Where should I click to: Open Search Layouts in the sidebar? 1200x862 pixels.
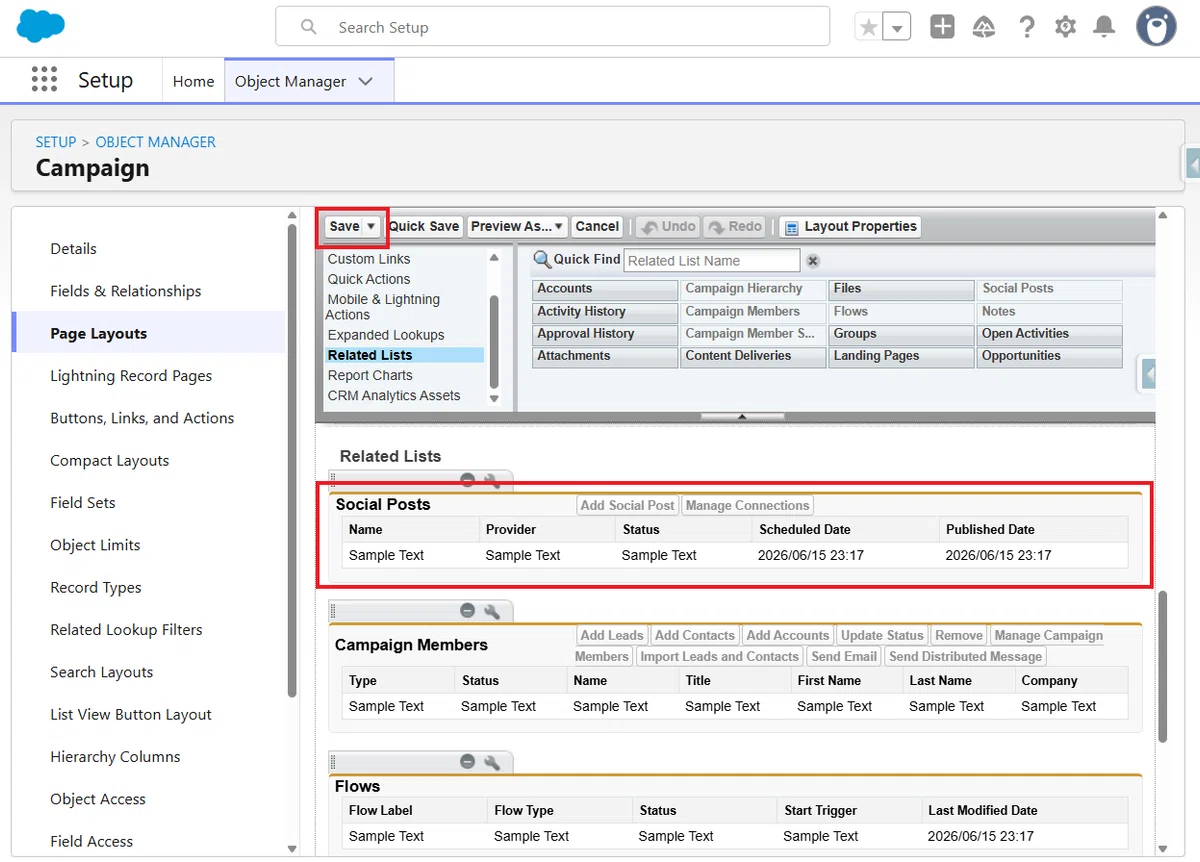pos(102,672)
